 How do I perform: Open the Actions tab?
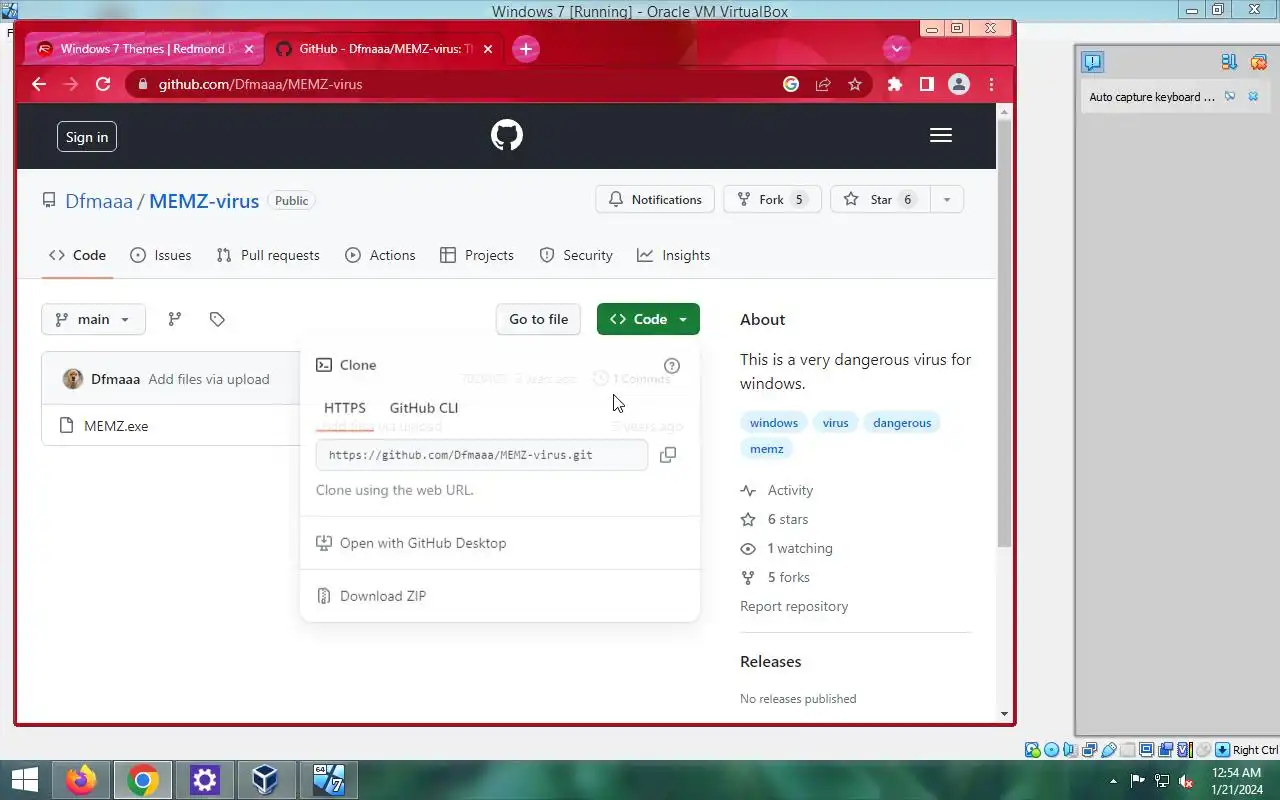click(x=380, y=255)
